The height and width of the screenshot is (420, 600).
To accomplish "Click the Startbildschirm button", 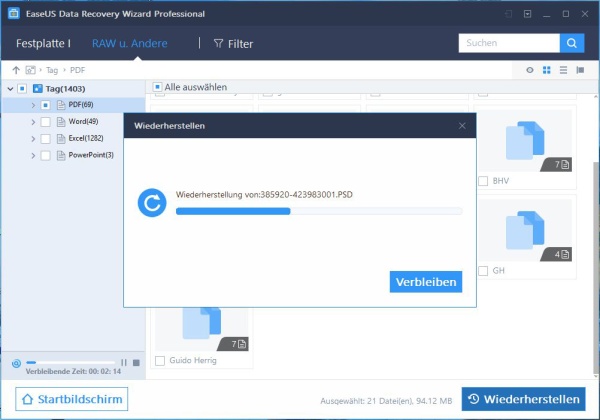I will pos(72,399).
